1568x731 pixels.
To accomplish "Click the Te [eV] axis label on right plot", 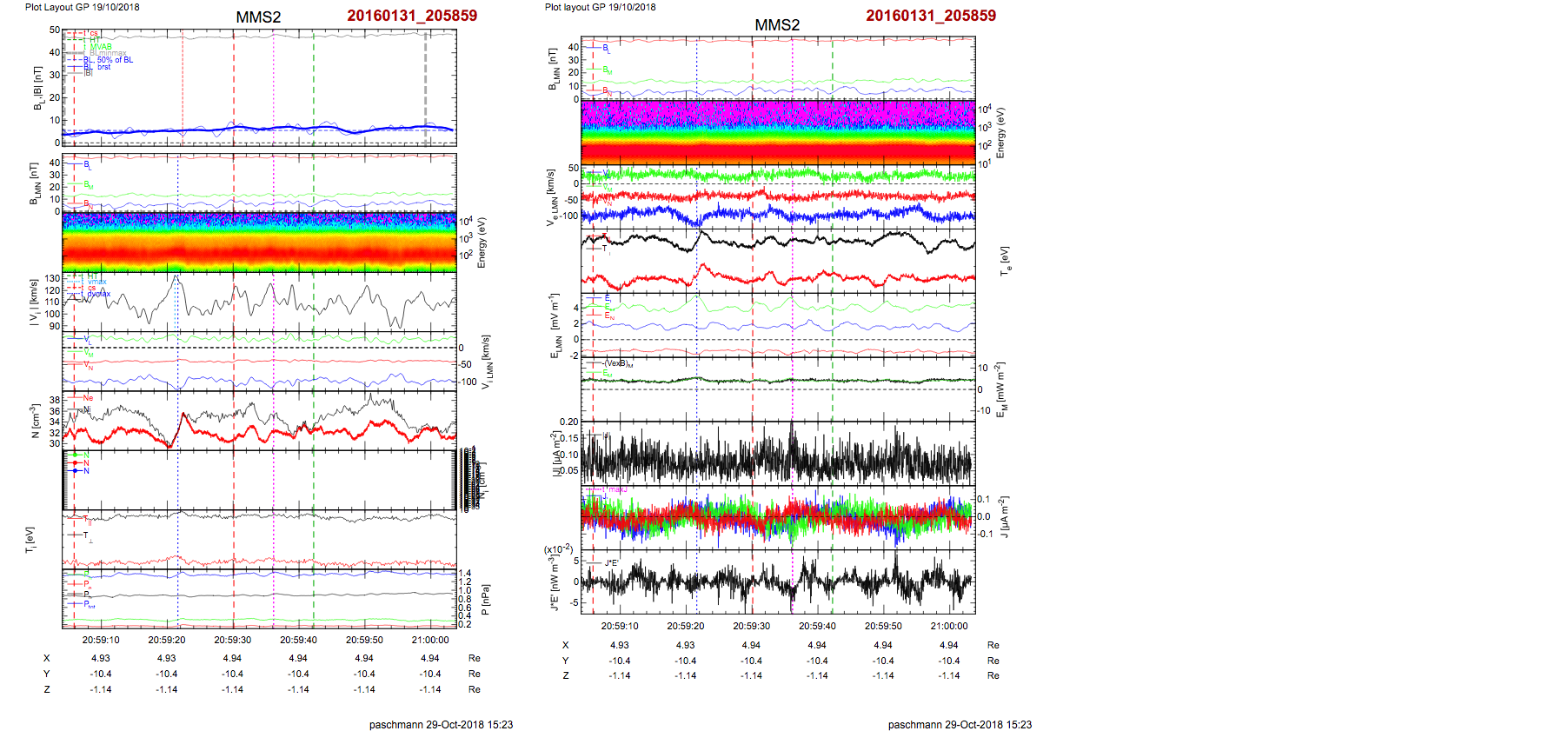I will [1005, 260].
